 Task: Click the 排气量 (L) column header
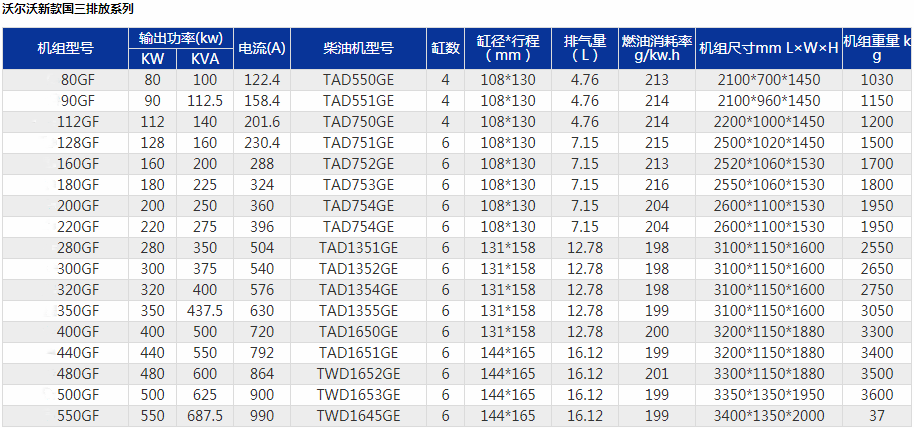click(585, 48)
